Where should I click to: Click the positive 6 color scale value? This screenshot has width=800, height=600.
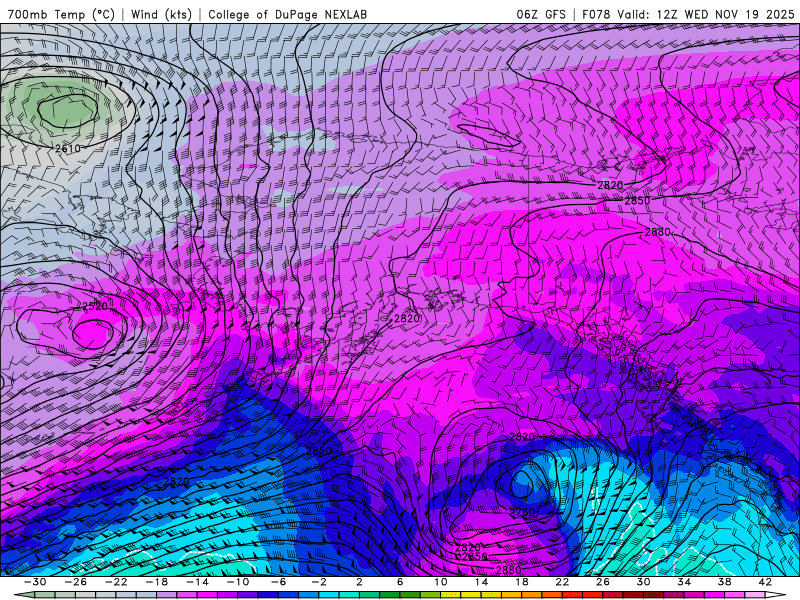[x=400, y=582]
